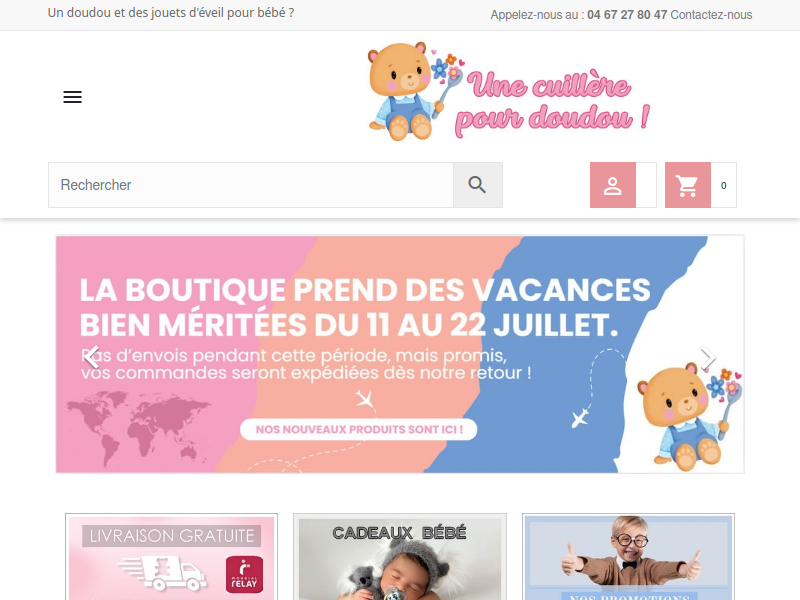Click the vacation announcement slider banner
This screenshot has height=600, width=800.
(x=400, y=354)
